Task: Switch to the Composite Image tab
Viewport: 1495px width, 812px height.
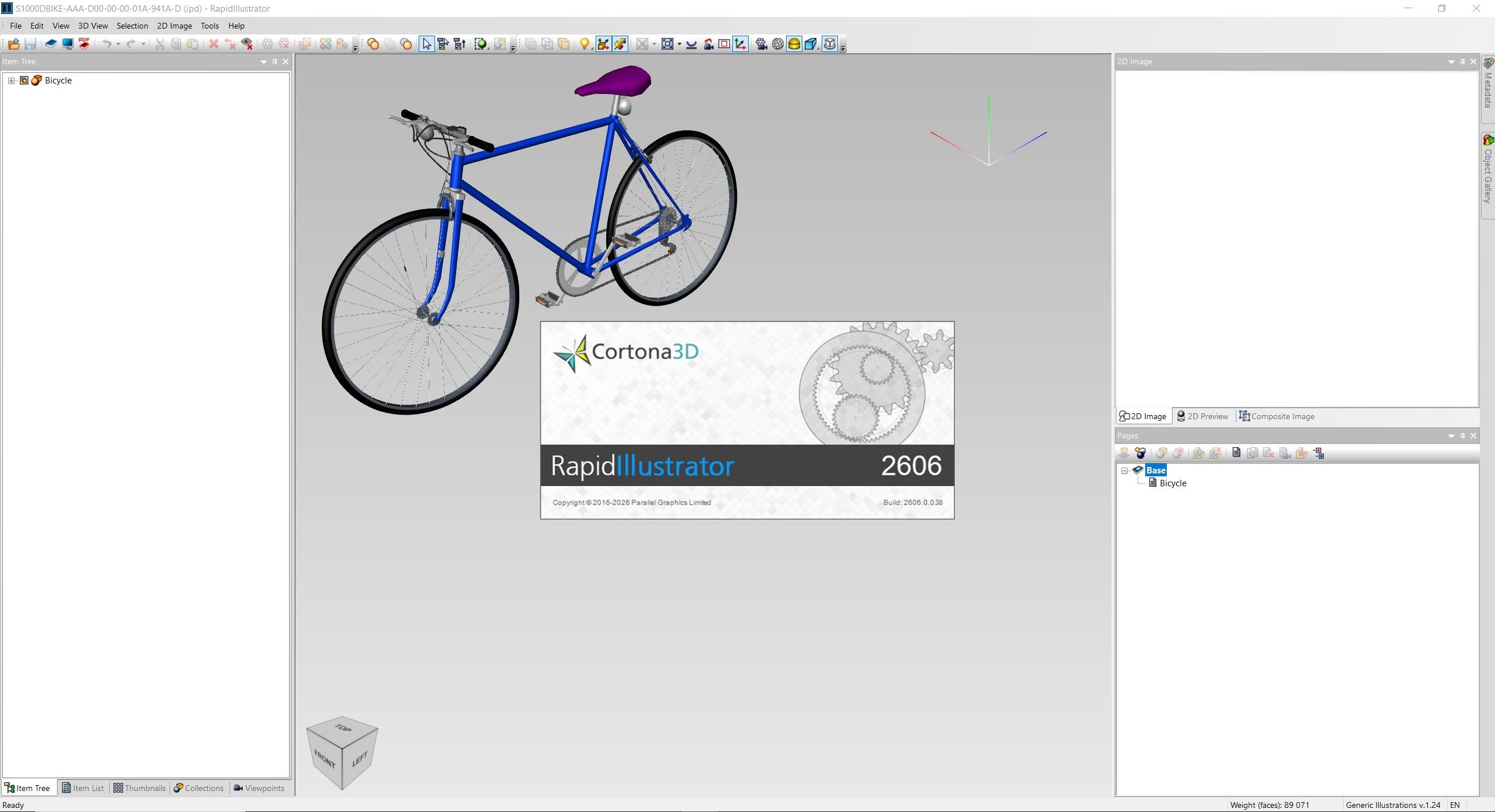Action: click(x=1277, y=416)
